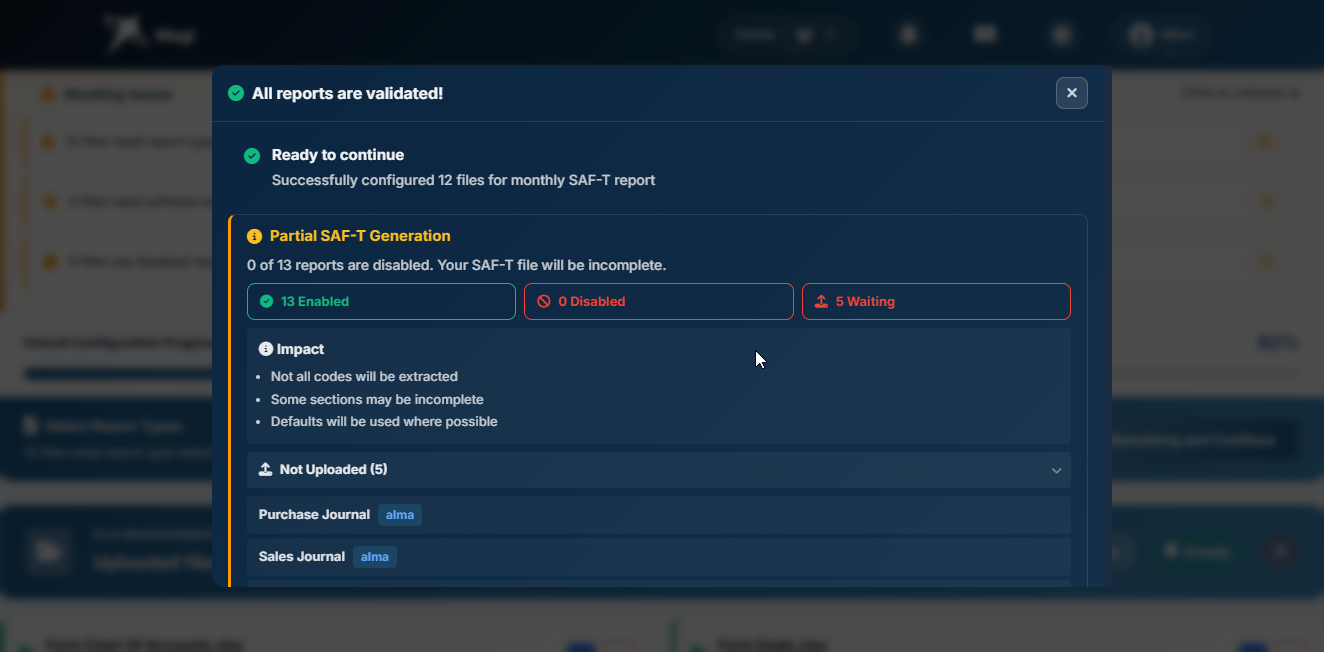Click green check icon next to 'Ready to continue'
This screenshot has width=1324, height=652.
point(252,155)
